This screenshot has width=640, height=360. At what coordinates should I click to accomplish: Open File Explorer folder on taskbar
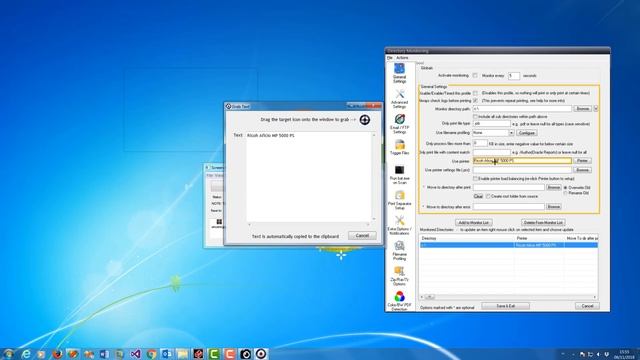tap(182, 354)
